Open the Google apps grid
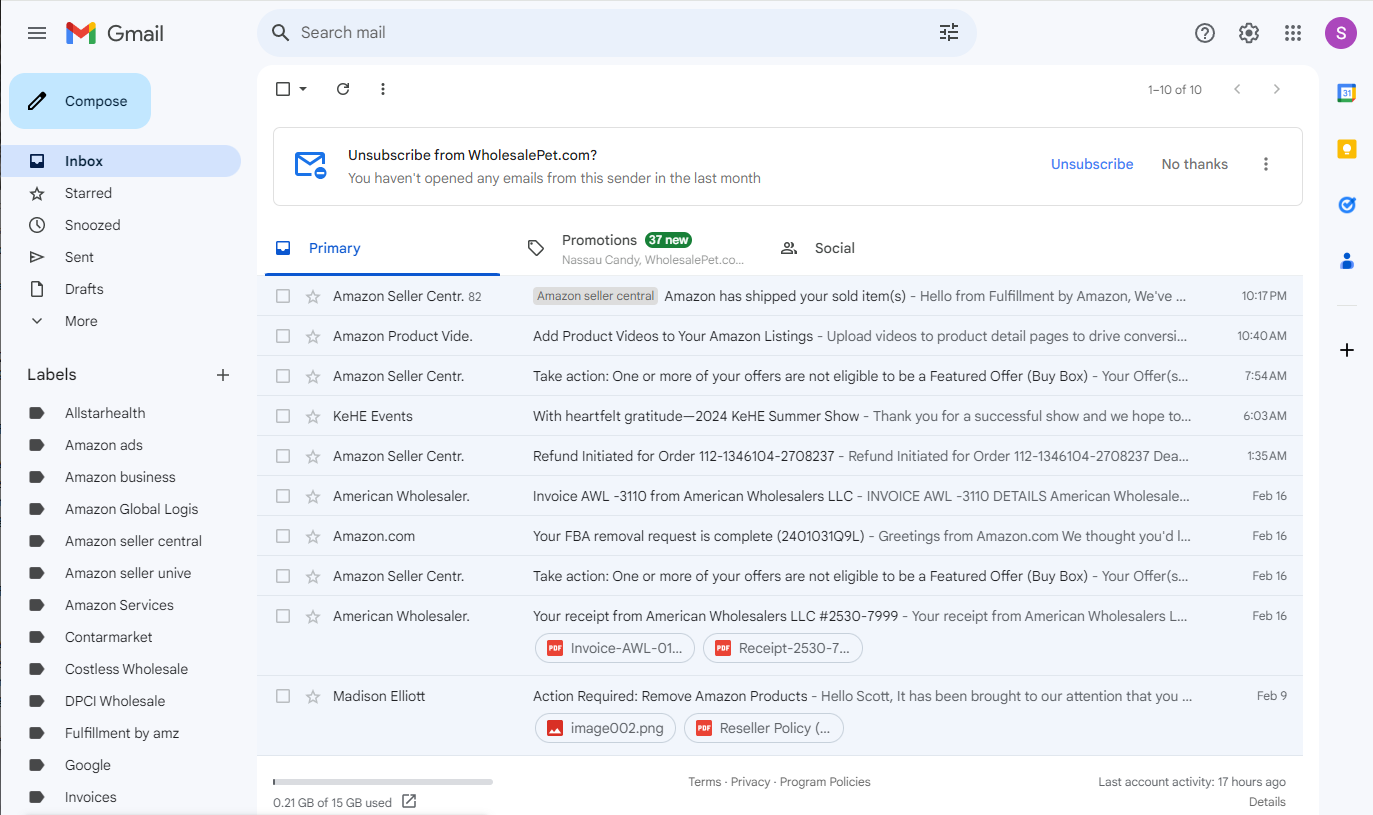The width and height of the screenshot is (1373, 815). (x=1293, y=33)
